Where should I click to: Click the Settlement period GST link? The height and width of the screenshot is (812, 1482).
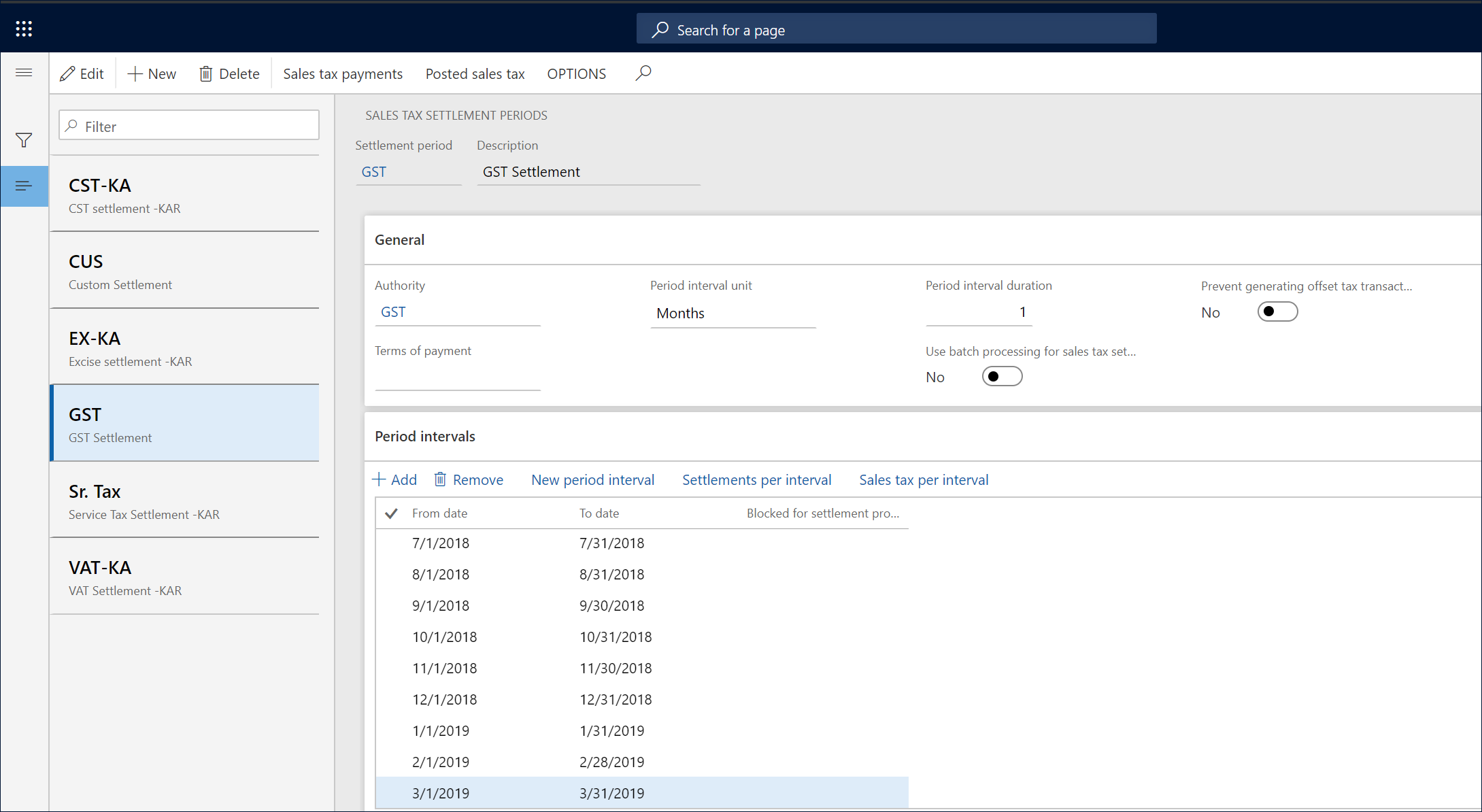click(374, 171)
